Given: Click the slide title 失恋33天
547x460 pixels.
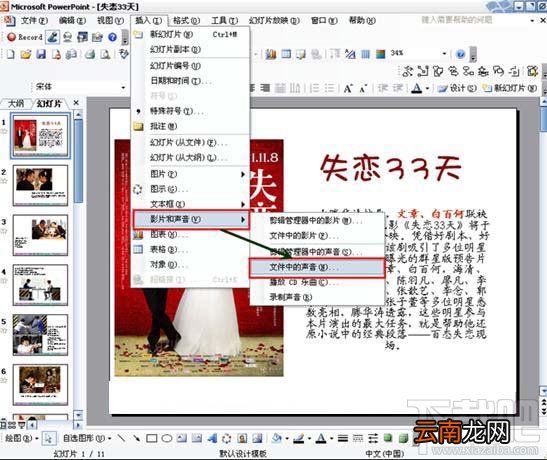Looking at the screenshot, I should [391, 168].
